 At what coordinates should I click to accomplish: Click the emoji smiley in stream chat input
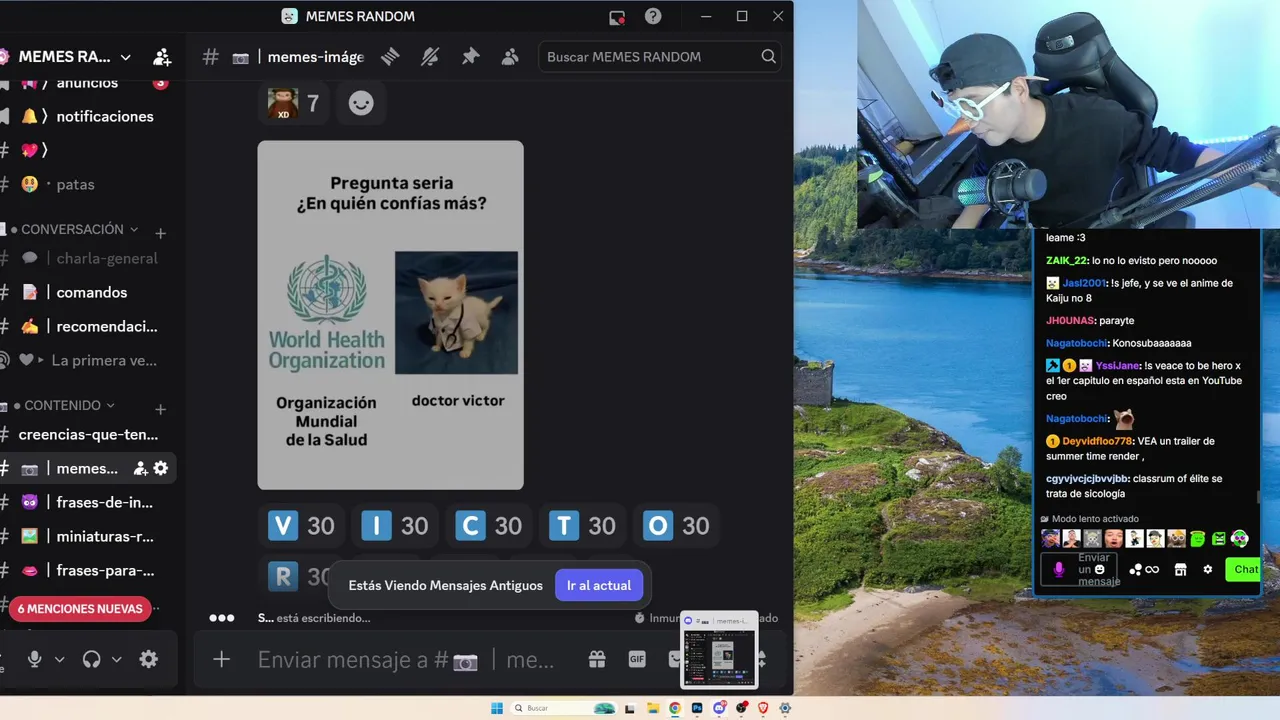(1100, 569)
